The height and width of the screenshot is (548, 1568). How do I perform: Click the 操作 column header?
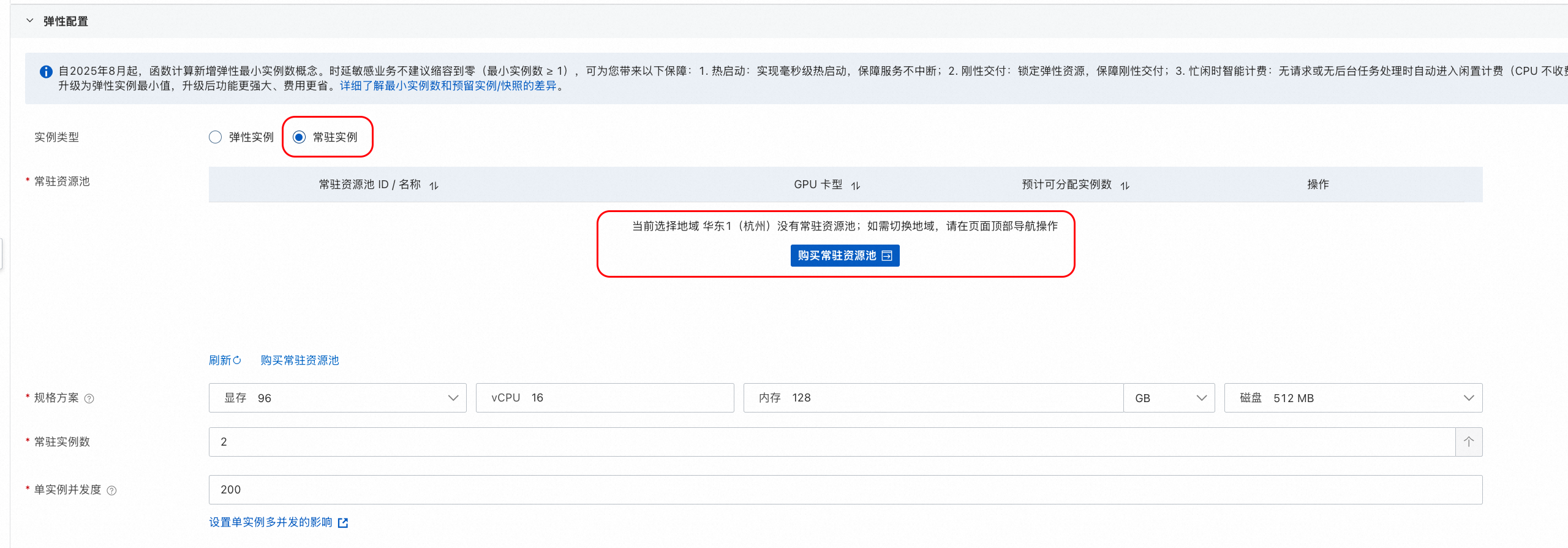(x=1317, y=185)
